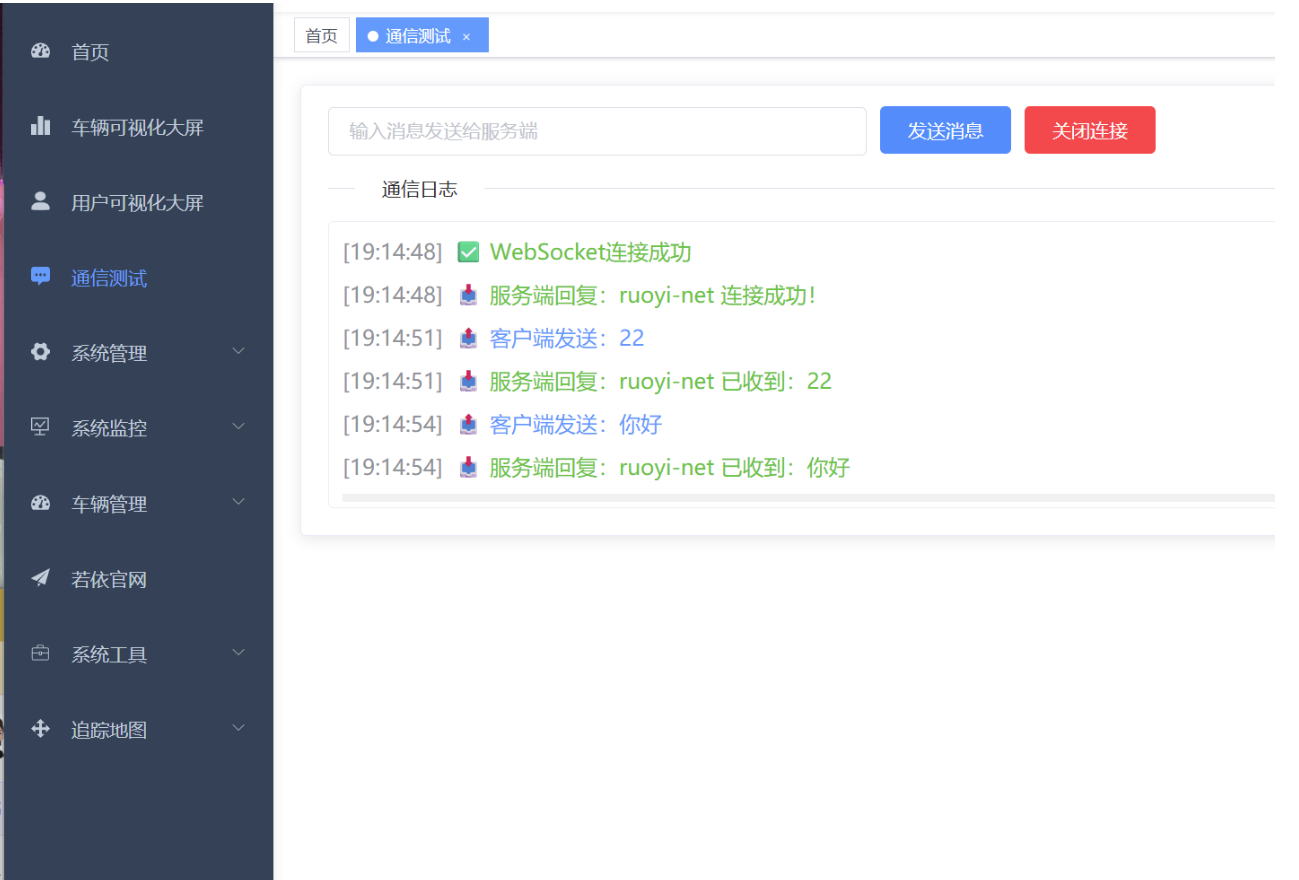This screenshot has height=880, width=1299.
Task: Close the 通信测试 tab
Action: 466,37
